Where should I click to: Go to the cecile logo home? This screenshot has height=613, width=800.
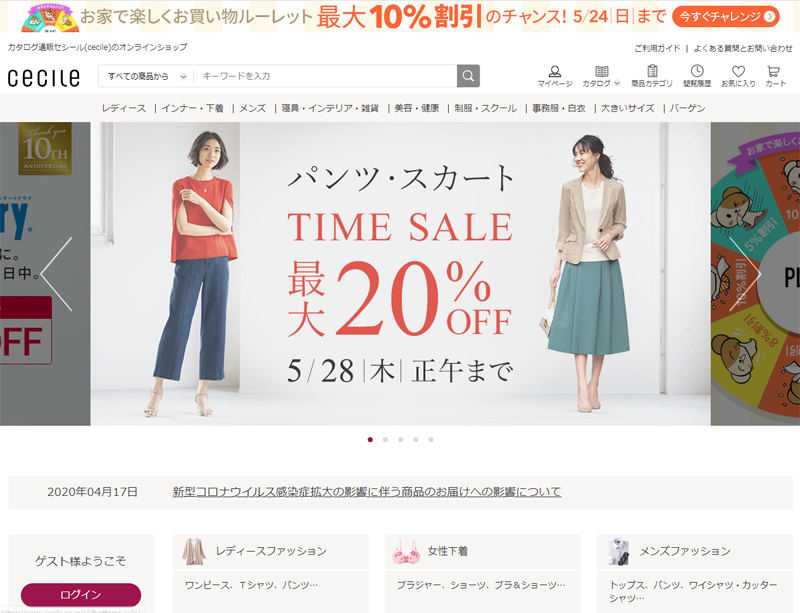point(44,78)
